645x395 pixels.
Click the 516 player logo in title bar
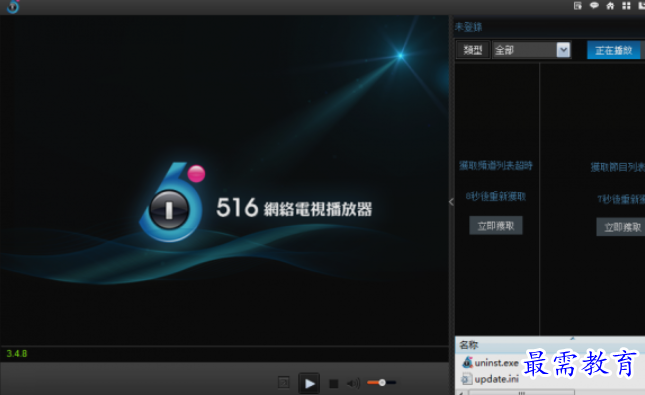[x=13, y=6]
